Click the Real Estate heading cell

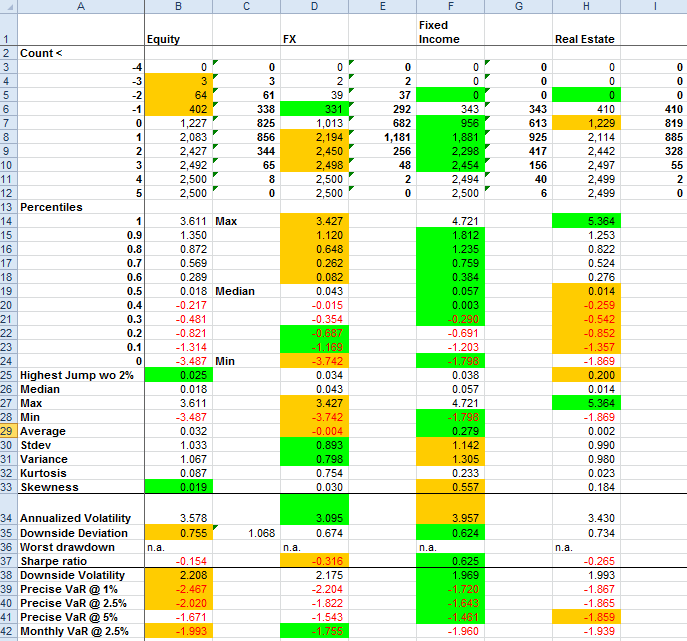tap(585, 39)
